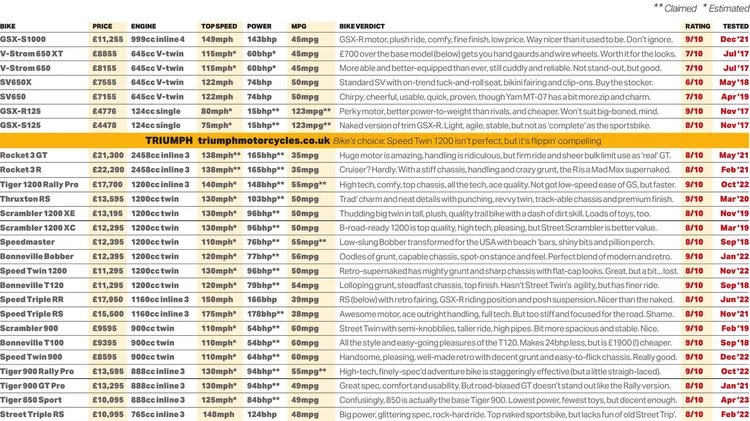
Task: Click the 124bhp power of Street Triple RS
Action: point(262,414)
